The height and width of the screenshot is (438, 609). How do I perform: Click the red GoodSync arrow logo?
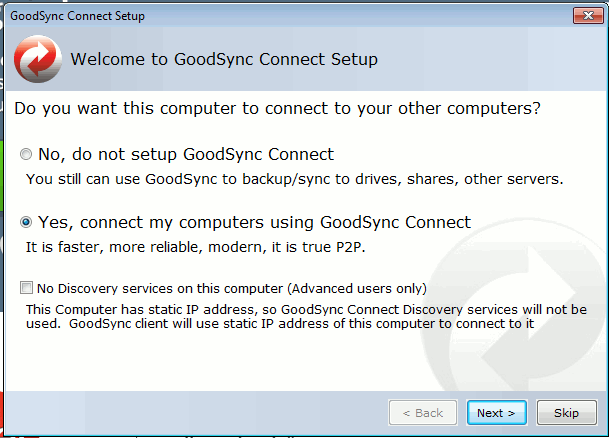click(x=38, y=59)
